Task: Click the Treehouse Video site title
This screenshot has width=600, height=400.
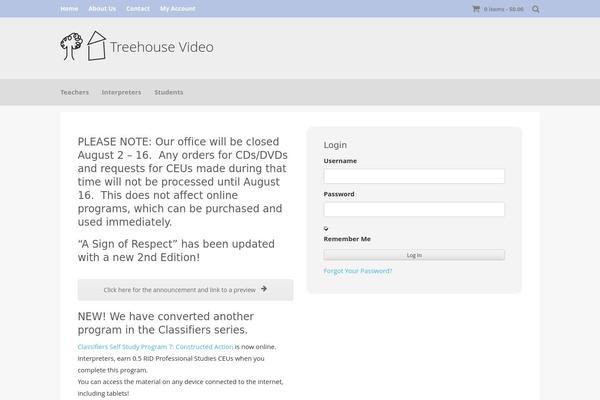Action: coord(162,47)
